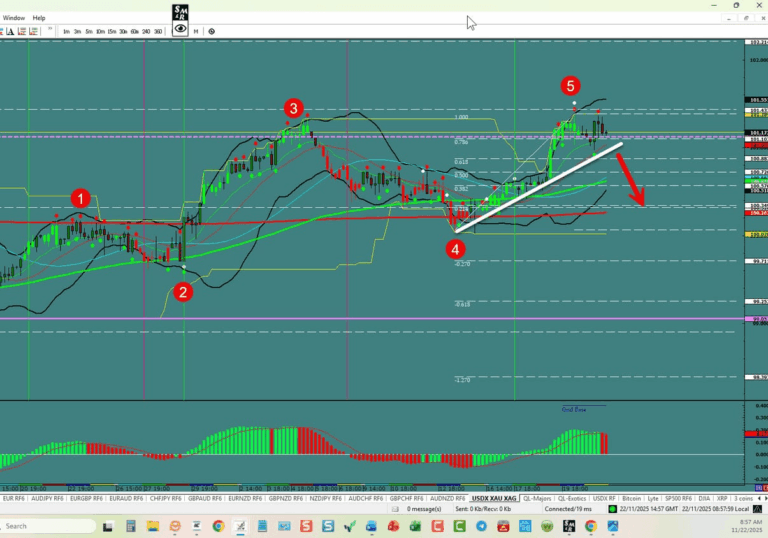The height and width of the screenshot is (538, 768).
Task: Switch chart to 3m timeframe
Action: [x=77, y=31]
